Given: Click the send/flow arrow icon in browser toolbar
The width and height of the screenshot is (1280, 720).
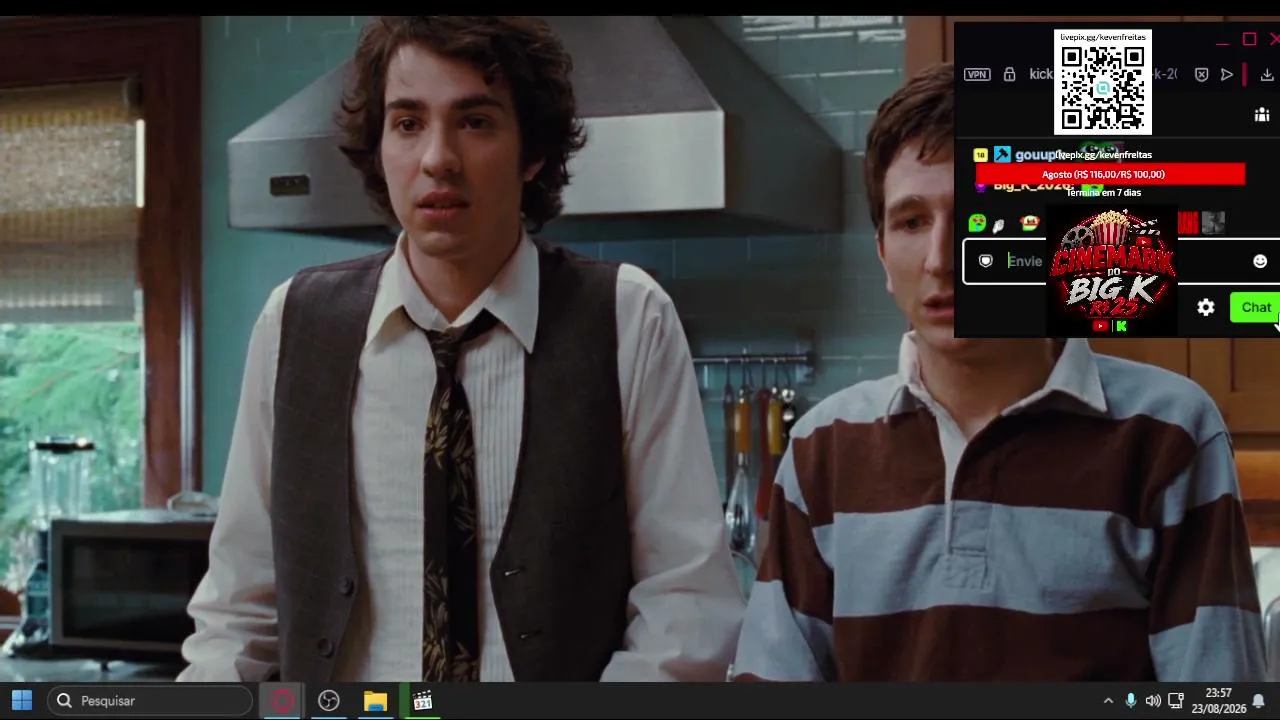Looking at the screenshot, I should [1227, 74].
